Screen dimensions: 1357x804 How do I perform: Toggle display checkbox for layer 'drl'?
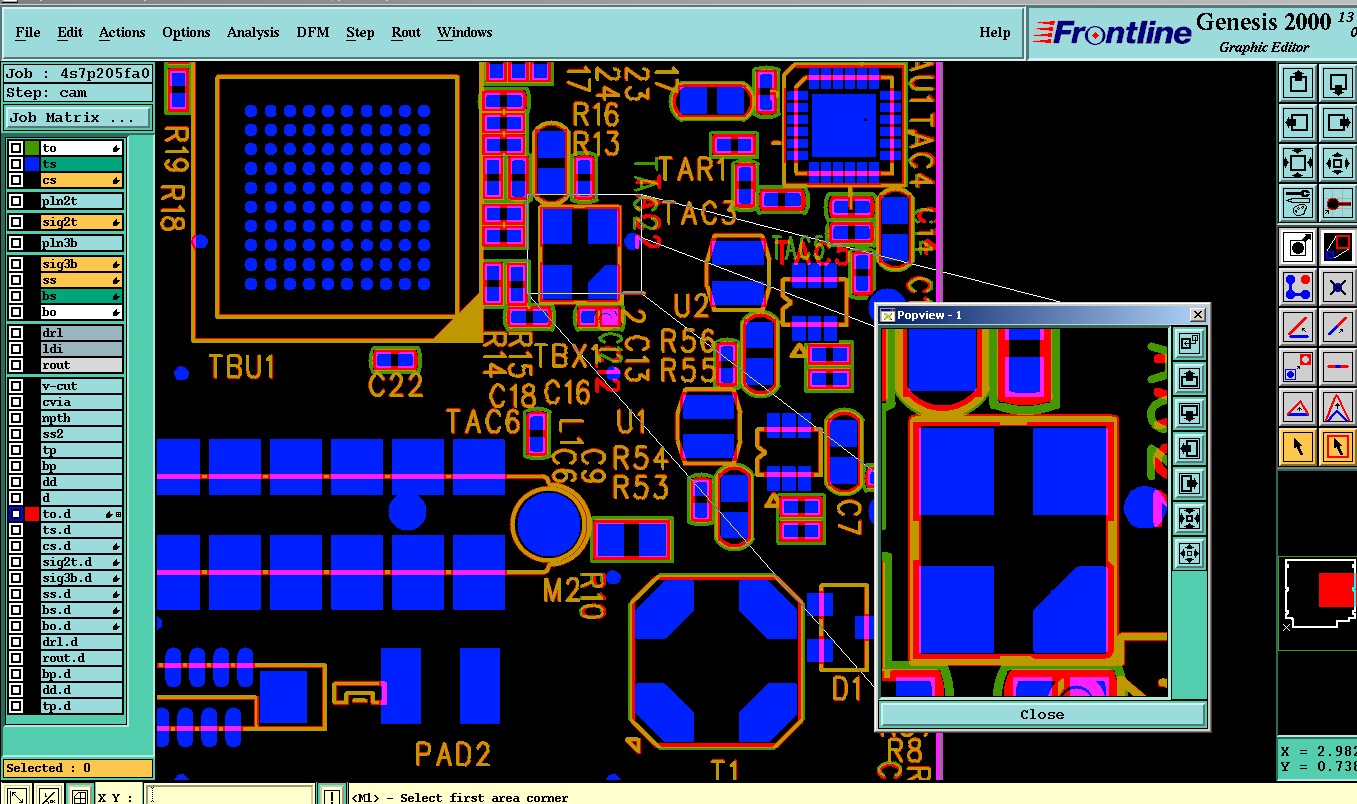pos(16,333)
